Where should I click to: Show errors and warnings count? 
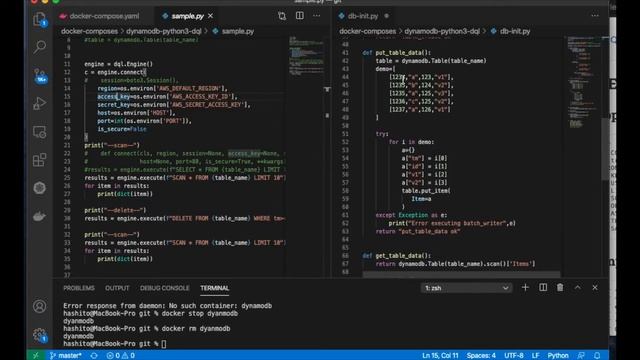[x=121, y=356]
